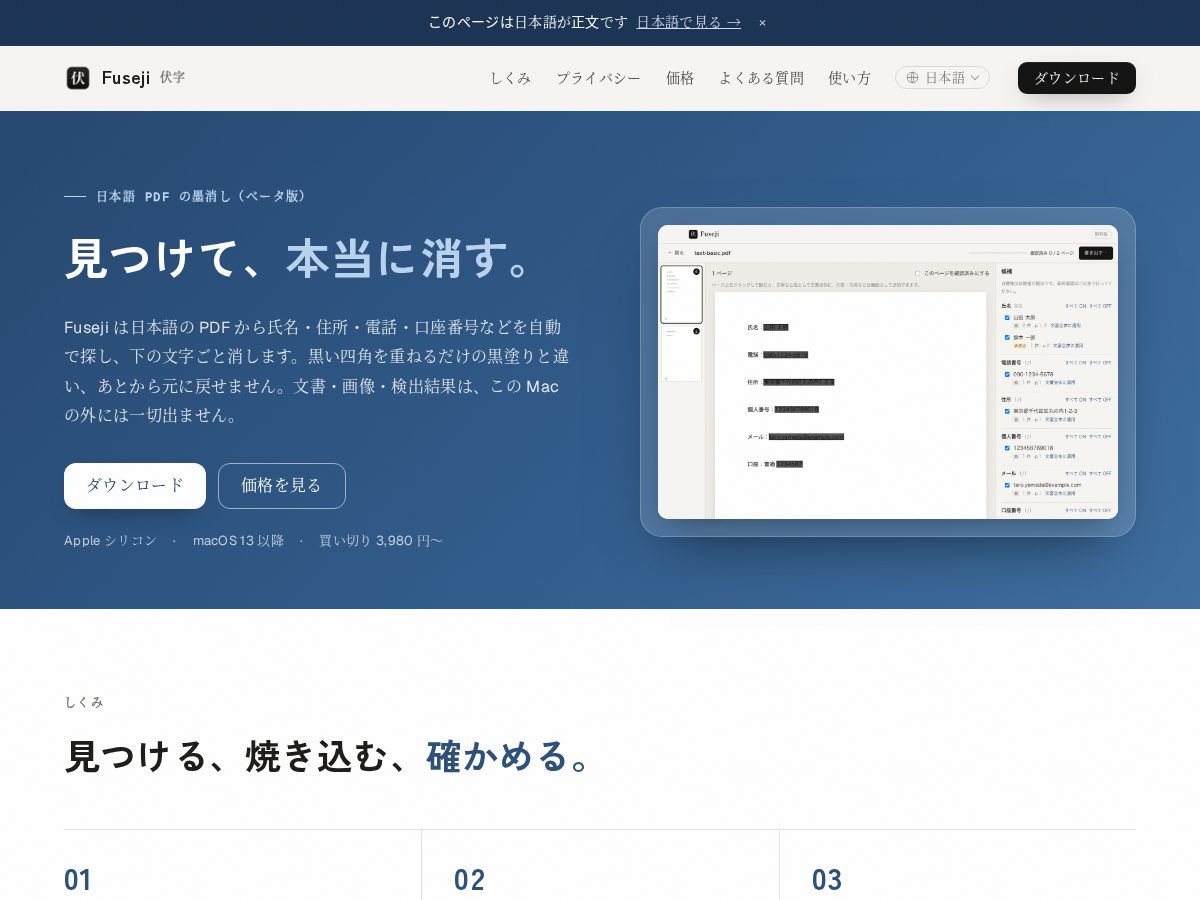The height and width of the screenshot is (900, 1200).
Task: Toggle 090-1234-5678 checkbox in app preview
Action: [x=1007, y=374]
